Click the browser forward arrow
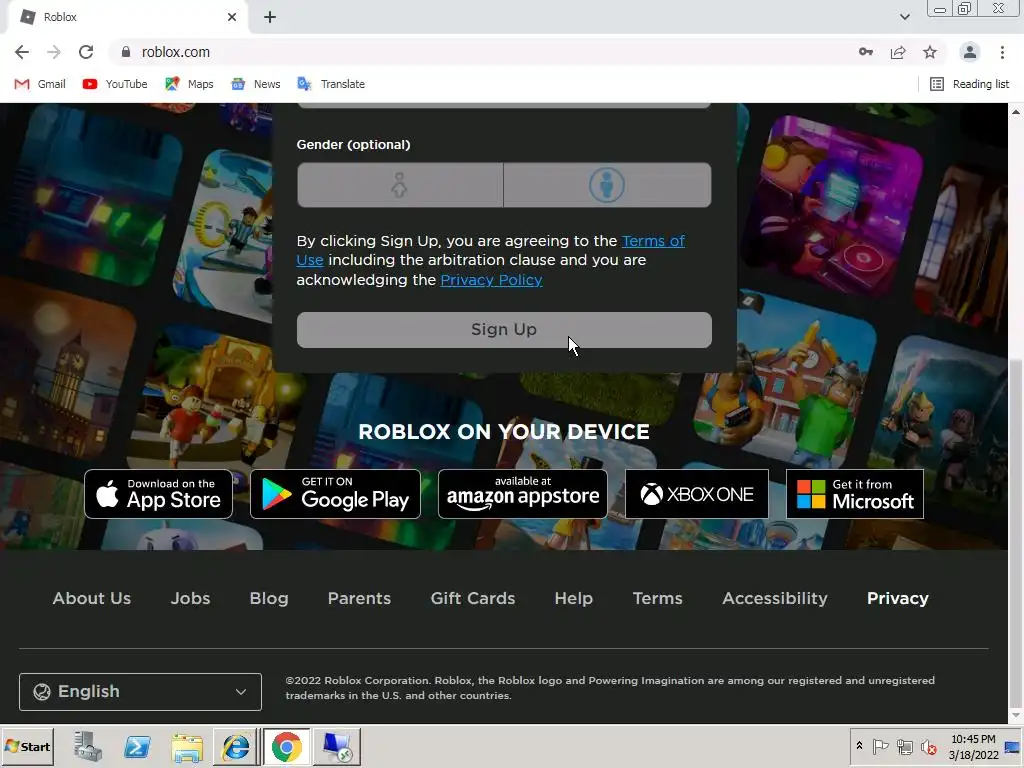Viewport: 1024px width, 768px height. coord(54,52)
